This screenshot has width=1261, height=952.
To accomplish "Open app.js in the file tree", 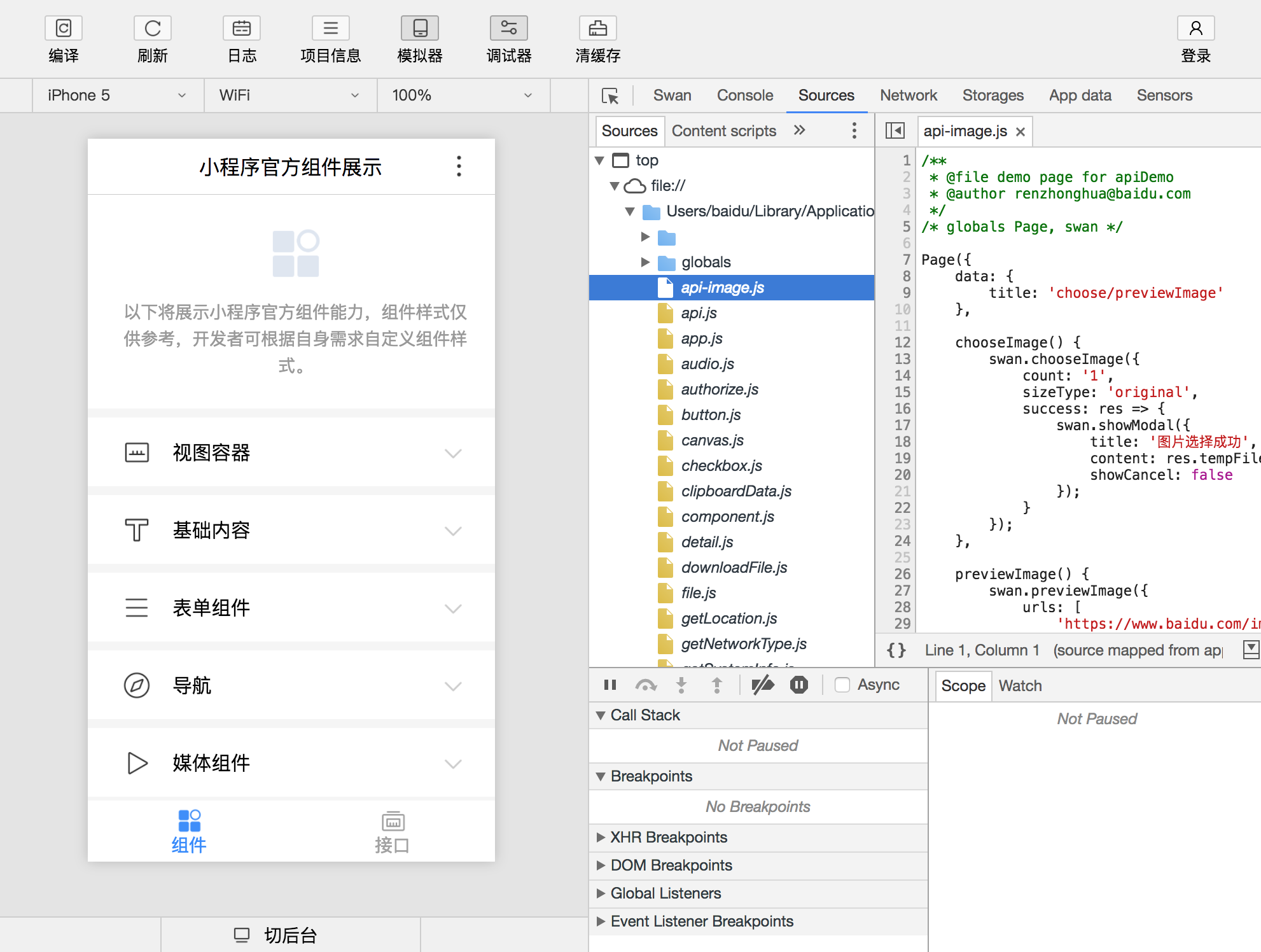I will click(702, 339).
